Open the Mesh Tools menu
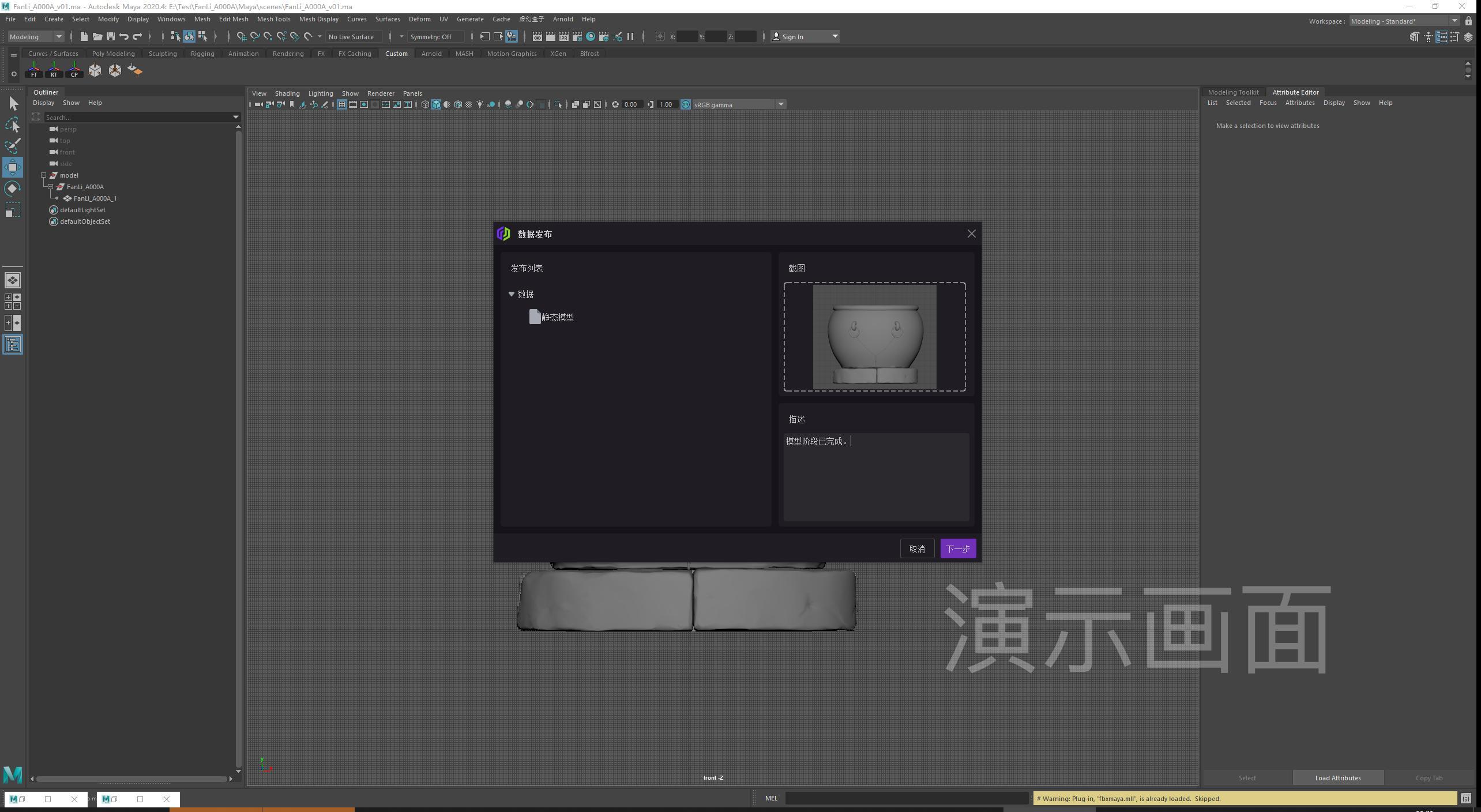 pyautogui.click(x=273, y=19)
